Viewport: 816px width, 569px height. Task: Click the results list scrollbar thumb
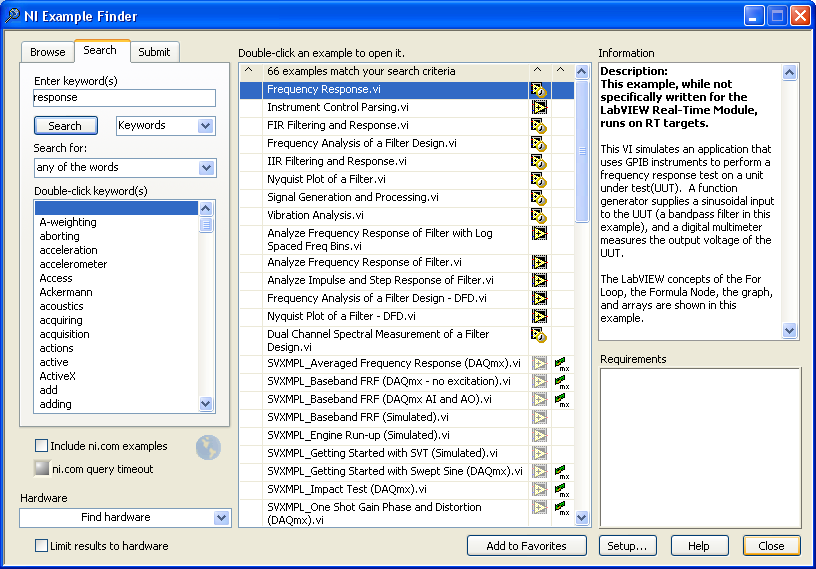[582, 151]
